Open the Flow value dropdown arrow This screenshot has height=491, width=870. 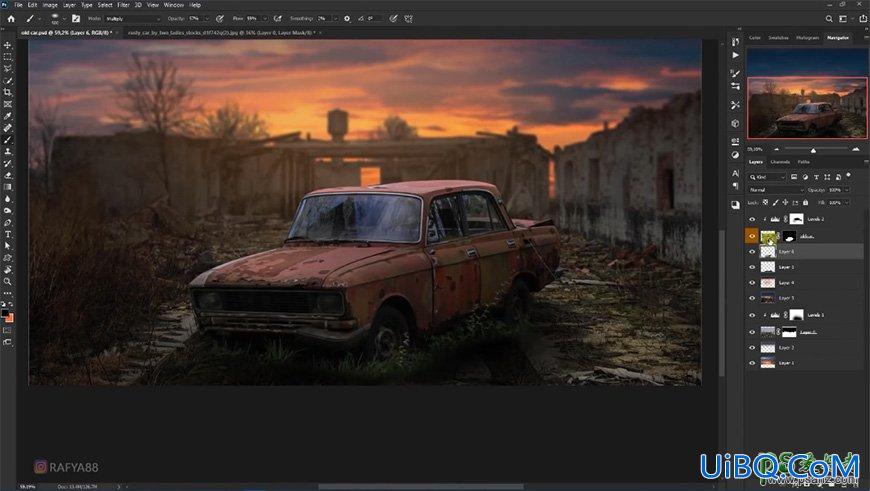(x=265, y=18)
